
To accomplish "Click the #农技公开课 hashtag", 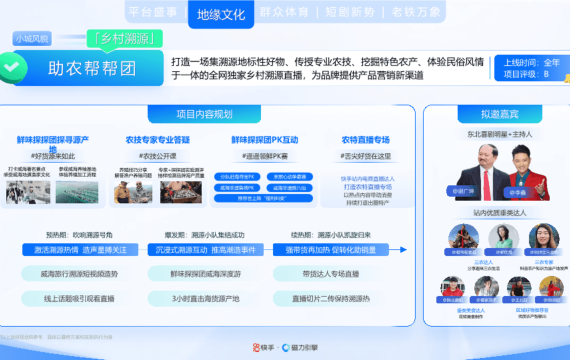I will point(158,156).
